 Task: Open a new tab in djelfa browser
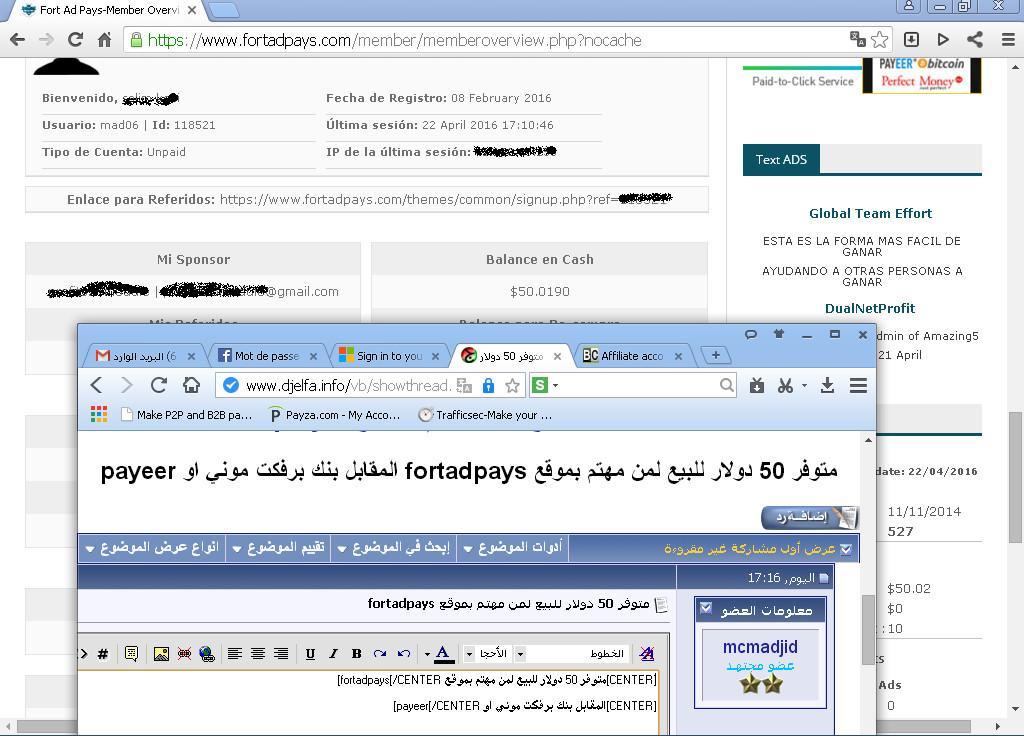pyautogui.click(x=716, y=355)
